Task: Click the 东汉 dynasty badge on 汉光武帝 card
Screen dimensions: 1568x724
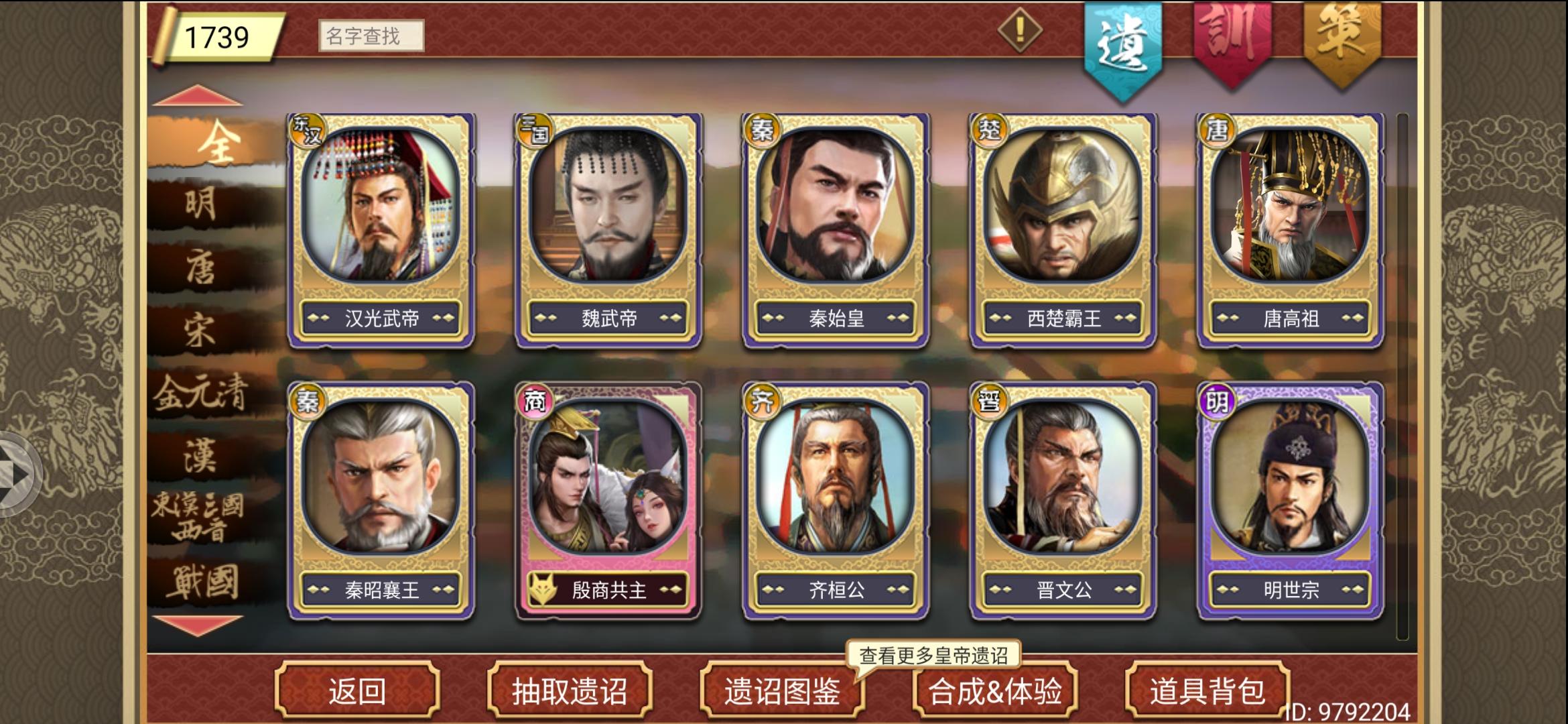Action: click(307, 131)
